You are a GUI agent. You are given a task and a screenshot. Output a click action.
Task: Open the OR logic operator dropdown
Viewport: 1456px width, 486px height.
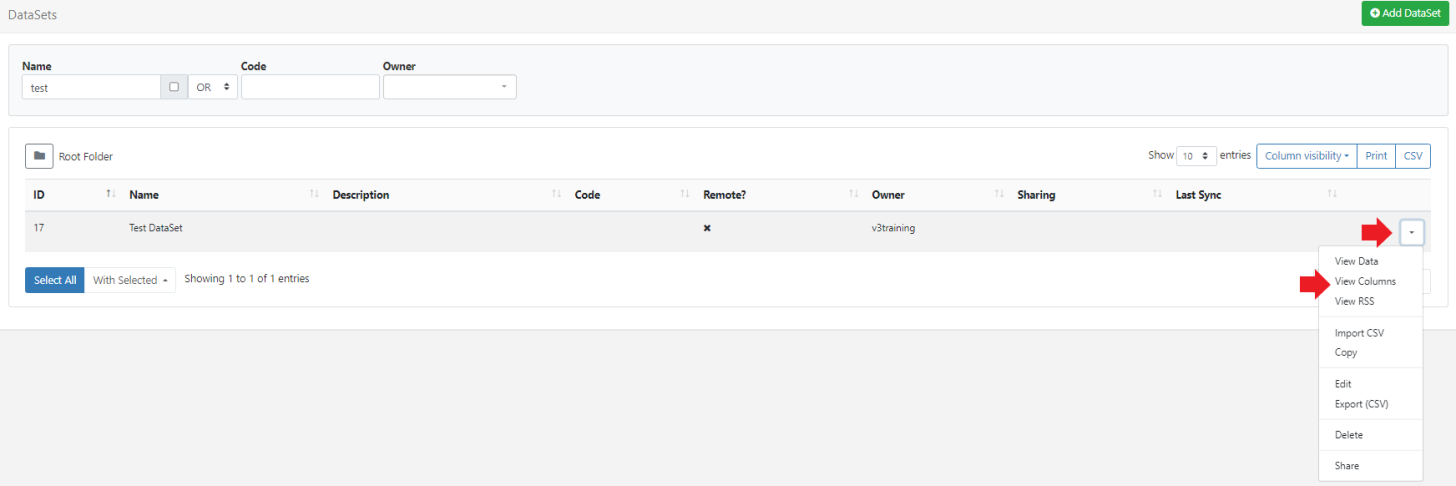(213, 87)
